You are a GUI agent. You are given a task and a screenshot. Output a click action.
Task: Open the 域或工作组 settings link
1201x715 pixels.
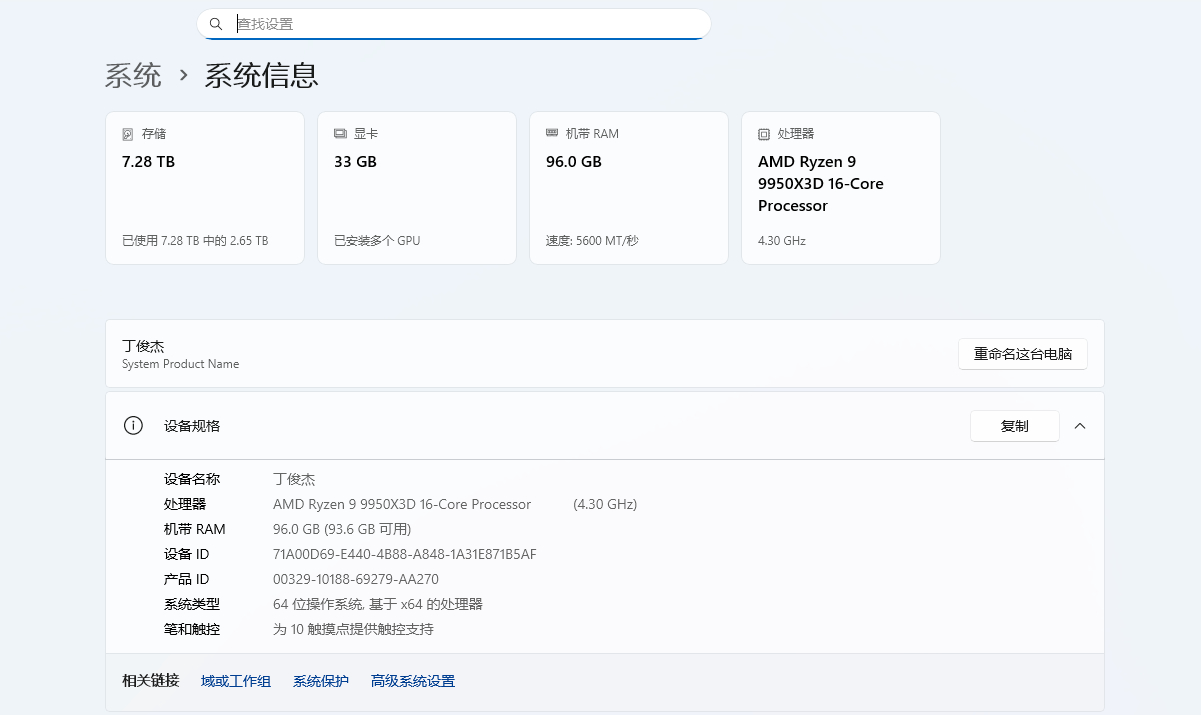235,680
